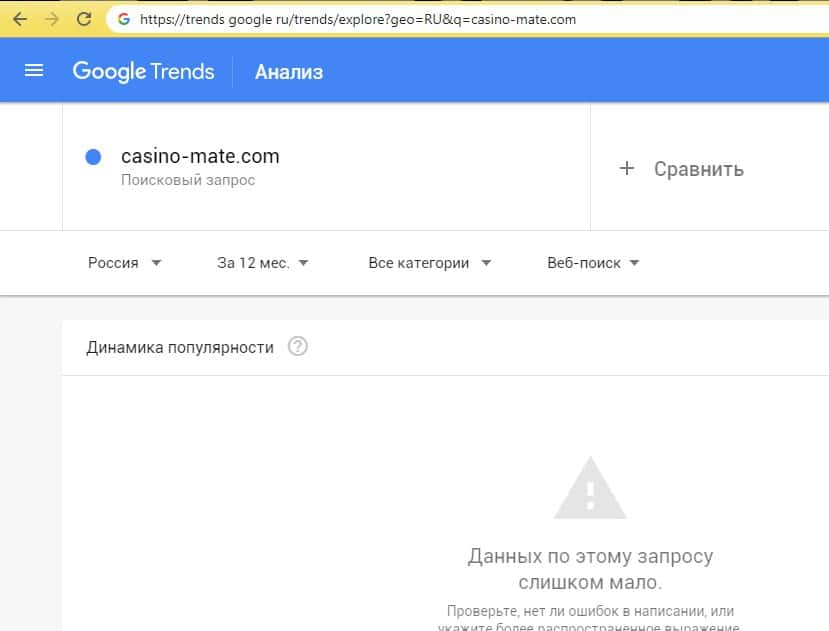Viewport: 829px width, 631px height.
Task: Click the blue dot color marker
Action: pos(93,157)
